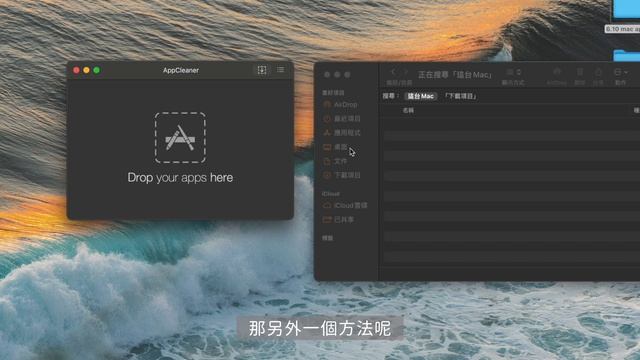Screen dimensions: 640x360
Task: Click the iCloud sidebar section header
Action: pos(331,193)
